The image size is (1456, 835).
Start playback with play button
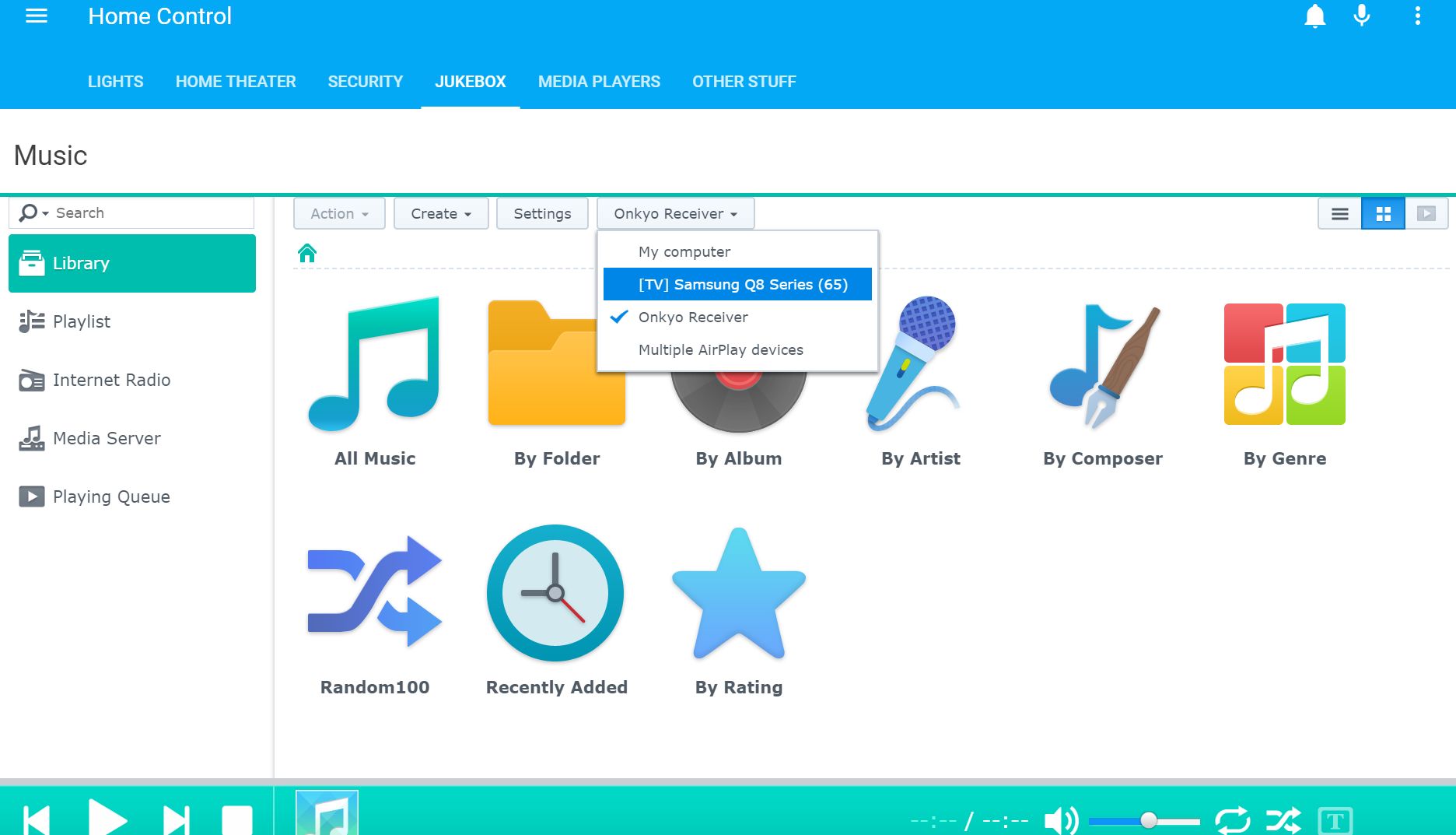pyautogui.click(x=107, y=819)
